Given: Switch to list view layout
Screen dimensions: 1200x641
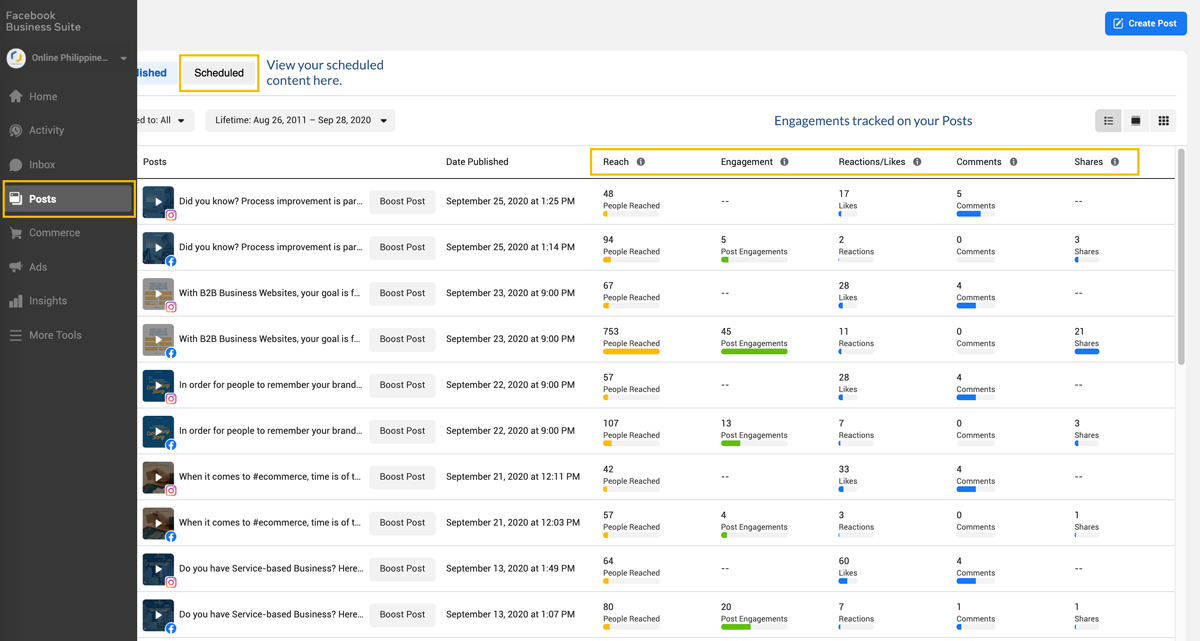Looking at the screenshot, I should (x=1108, y=121).
